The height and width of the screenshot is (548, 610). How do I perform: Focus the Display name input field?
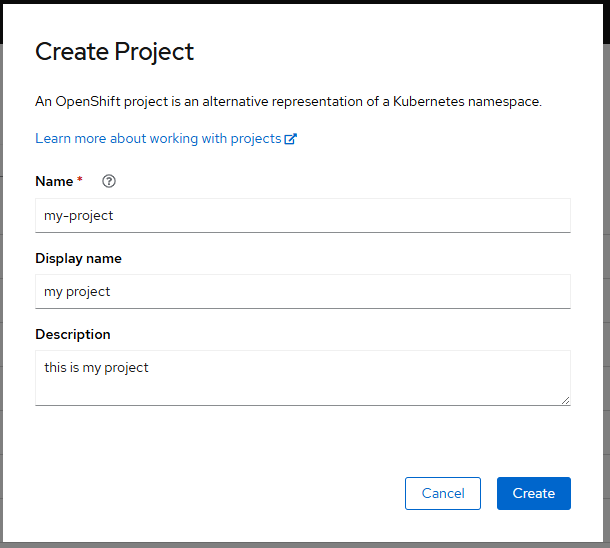click(303, 291)
